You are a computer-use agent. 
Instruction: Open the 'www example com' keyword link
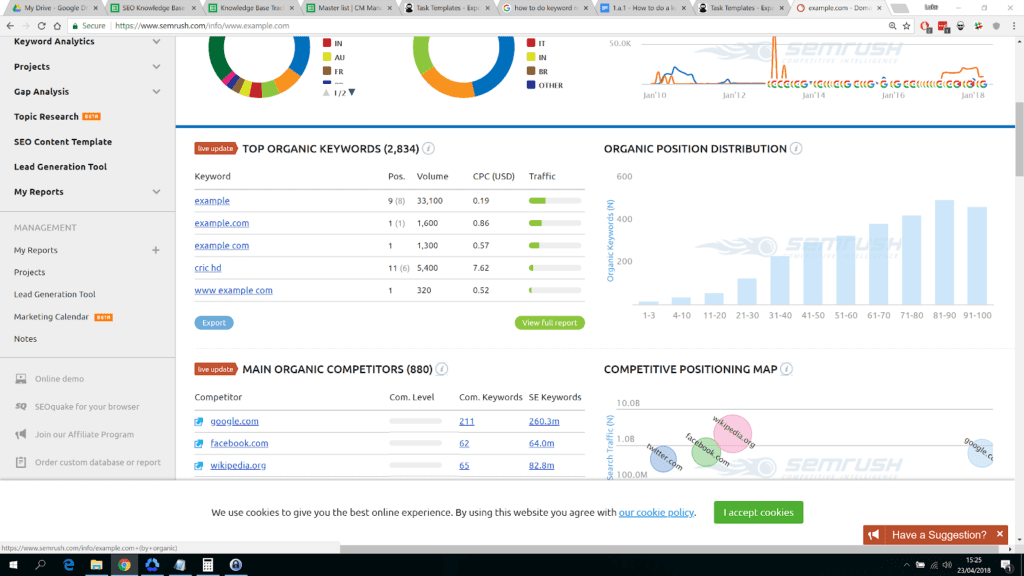click(x=233, y=291)
